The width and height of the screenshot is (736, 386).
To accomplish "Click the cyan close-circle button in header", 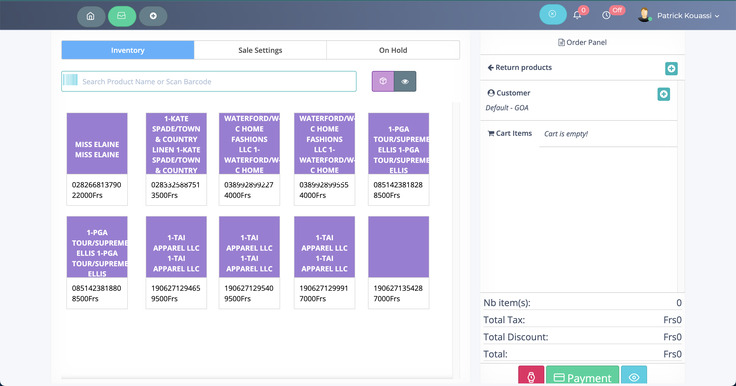I will pyautogui.click(x=552, y=15).
